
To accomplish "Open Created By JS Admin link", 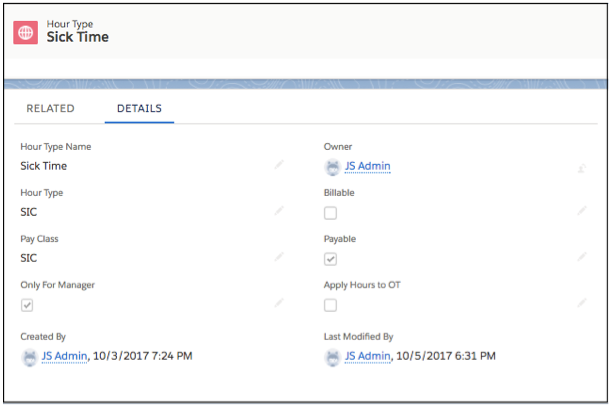I will (x=64, y=355).
